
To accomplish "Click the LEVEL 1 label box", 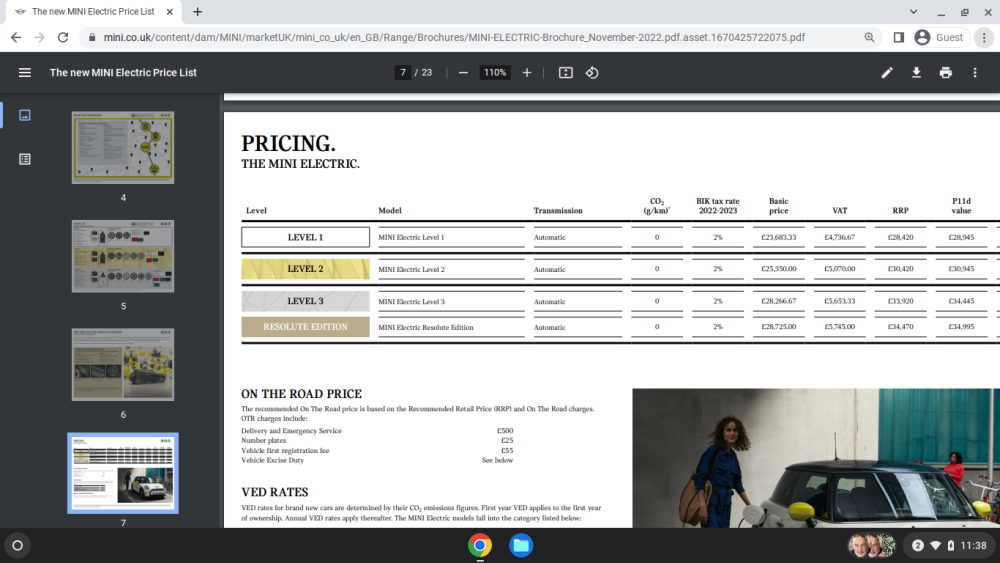I will (305, 237).
